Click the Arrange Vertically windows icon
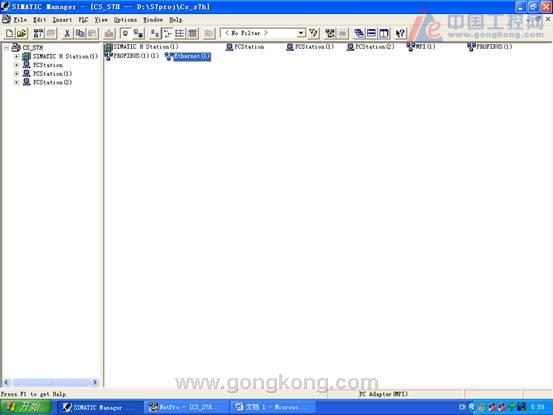The width and height of the screenshot is (553, 415). coord(384,33)
